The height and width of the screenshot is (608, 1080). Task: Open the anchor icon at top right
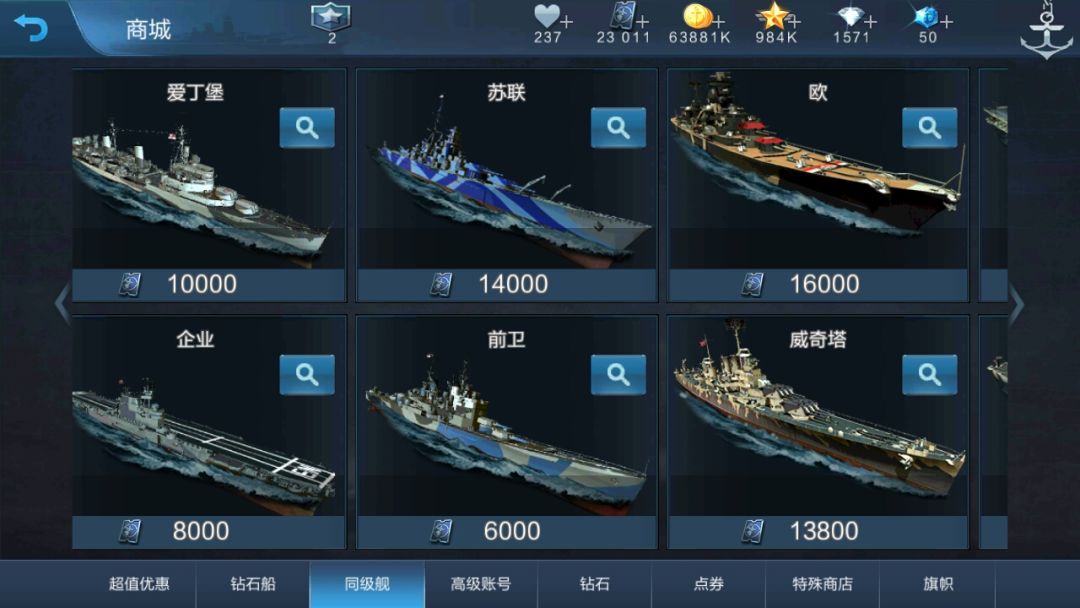pyautogui.click(x=1046, y=30)
